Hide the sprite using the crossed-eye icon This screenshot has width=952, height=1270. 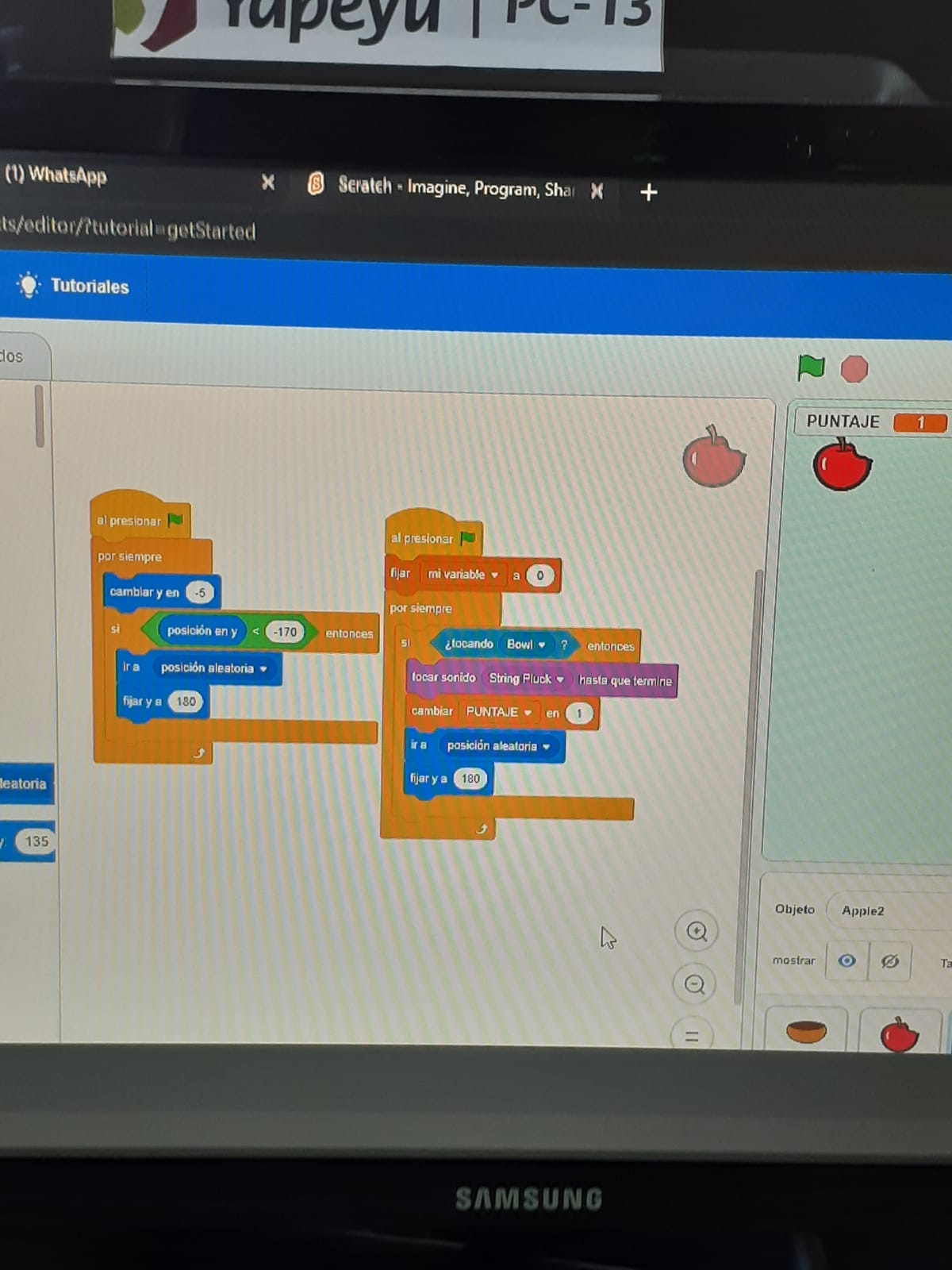(x=890, y=961)
